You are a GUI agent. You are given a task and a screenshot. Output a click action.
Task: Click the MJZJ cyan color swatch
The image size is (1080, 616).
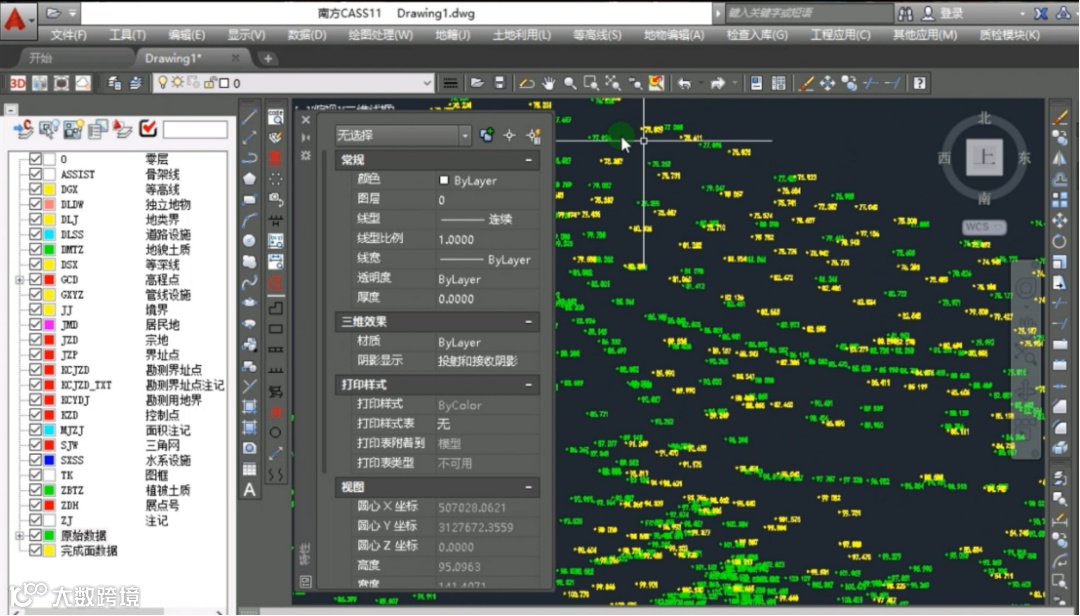[x=50, y=430]
